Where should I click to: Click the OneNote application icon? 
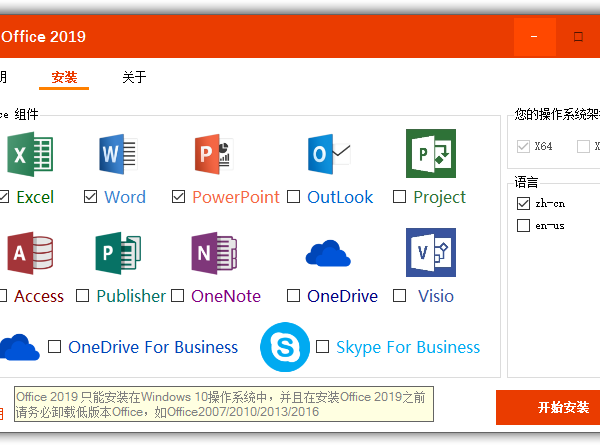(x=214, y=253)
